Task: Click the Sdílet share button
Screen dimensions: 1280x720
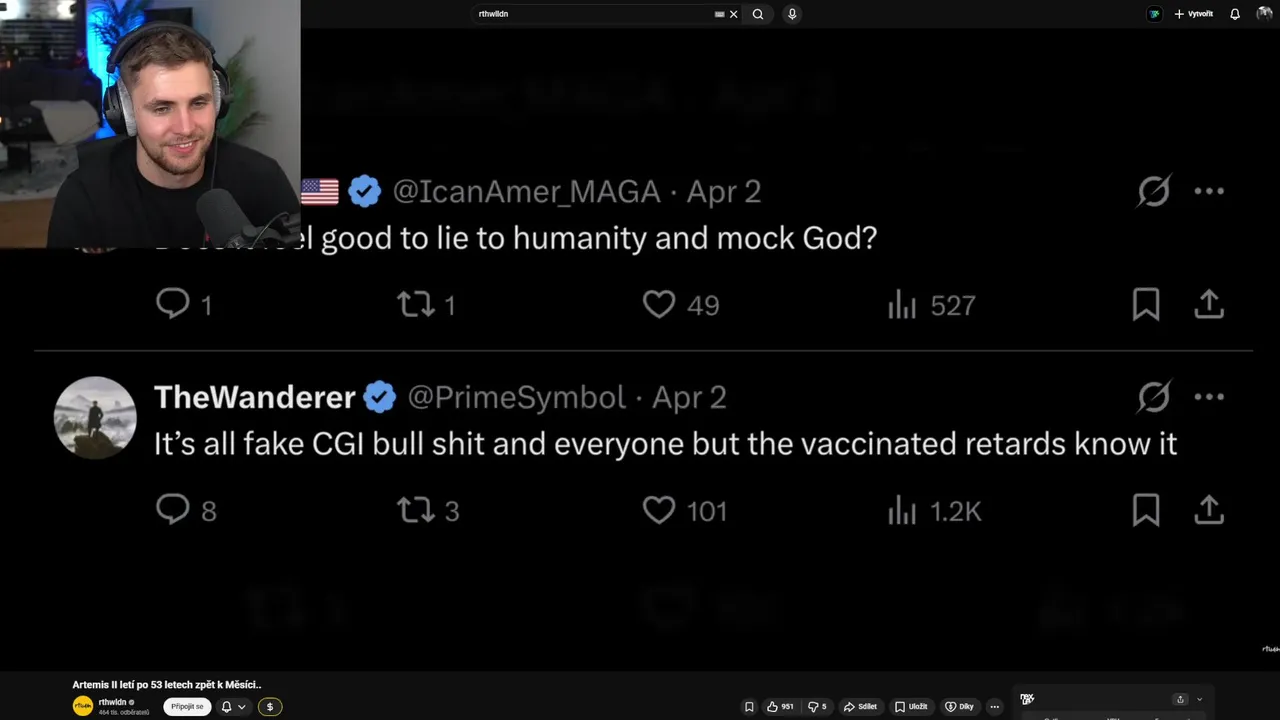Action: pyautogui.click(x=860, y=707)
